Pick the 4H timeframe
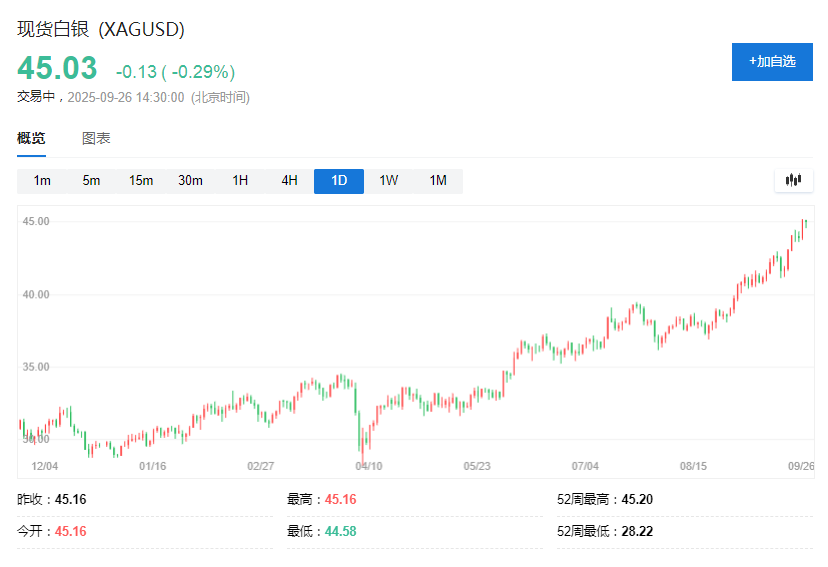The image size is (828, 567). click(x=289, y=181)
